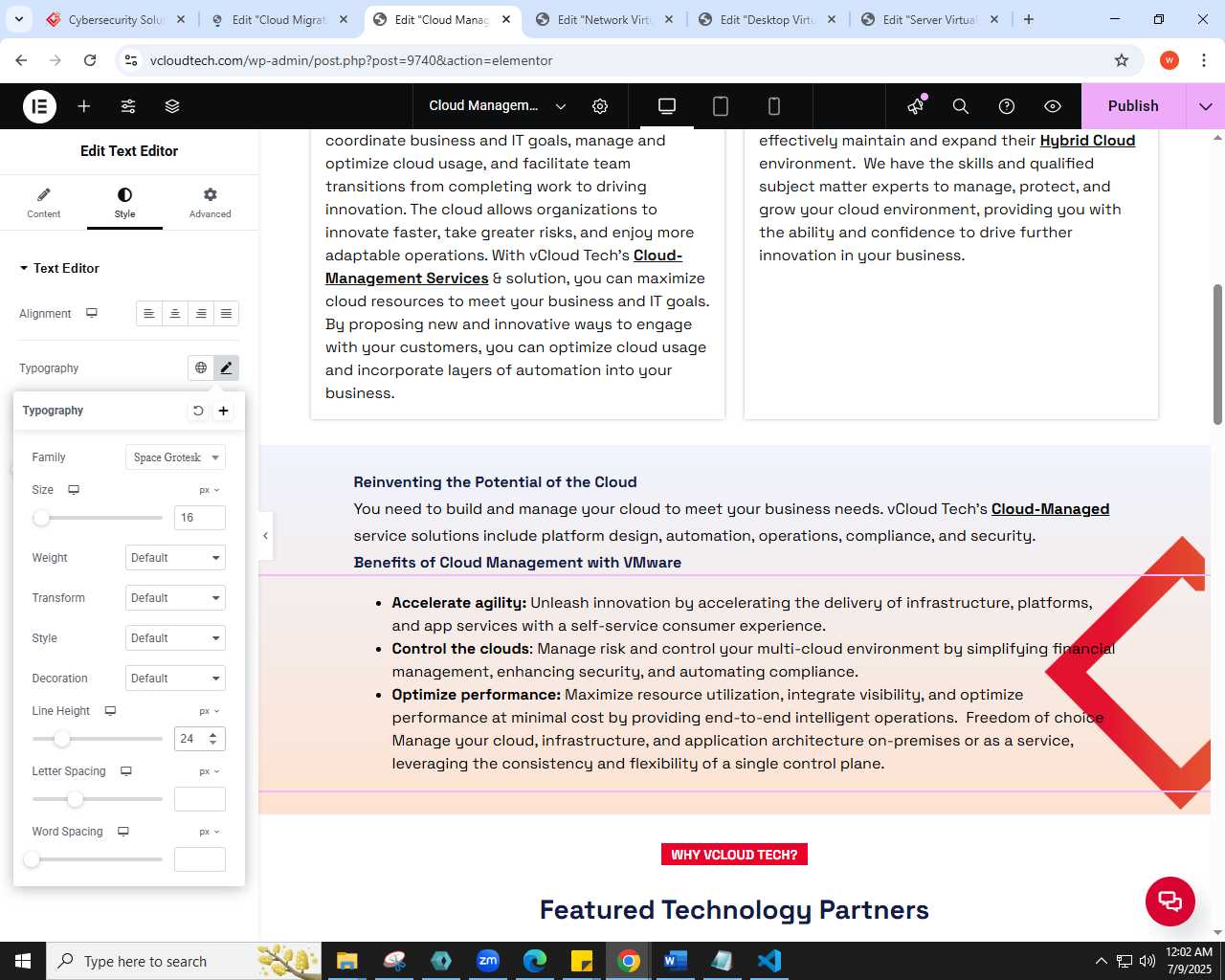This screenshot has height=980, width=1225.
Task: Set text alignment to justified
Action: coord(226,314)
